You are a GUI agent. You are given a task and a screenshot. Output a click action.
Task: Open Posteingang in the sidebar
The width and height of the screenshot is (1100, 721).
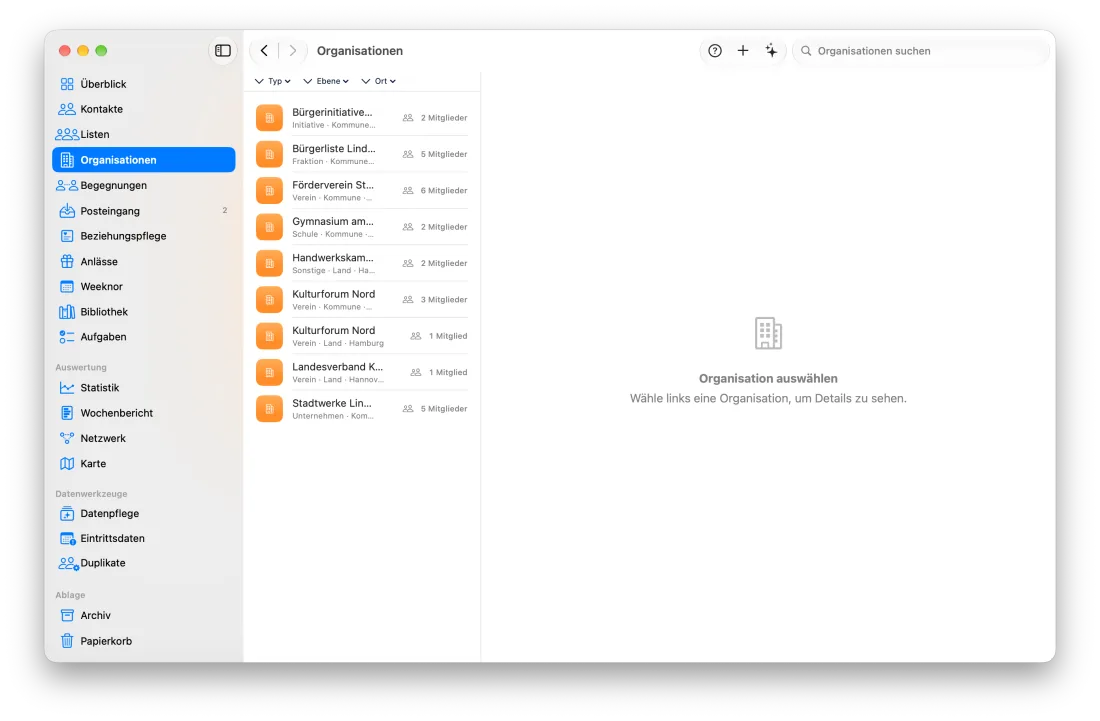(x=144, y=210)
